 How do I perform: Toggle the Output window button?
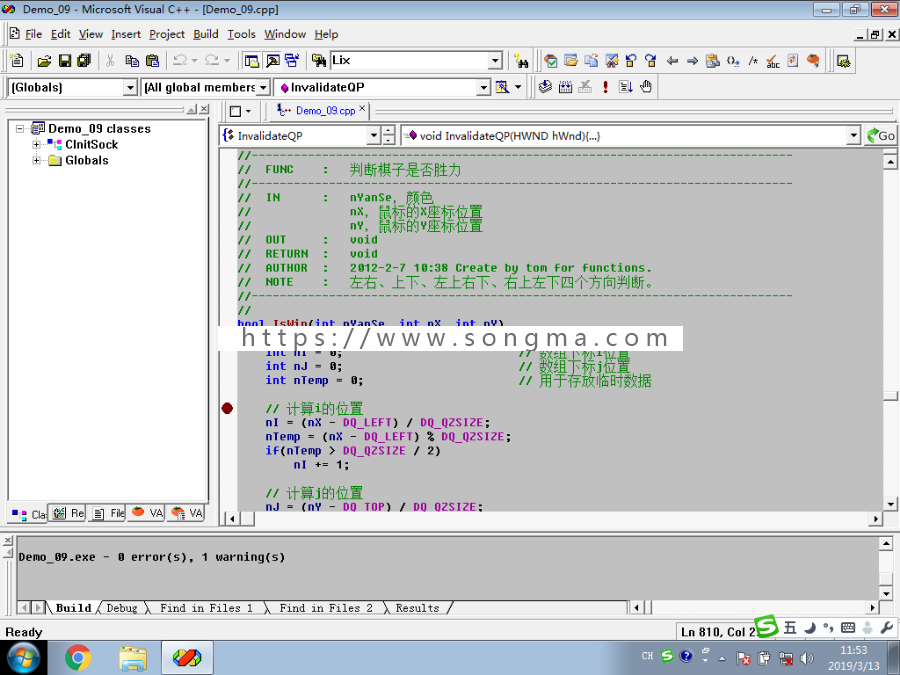(273, 60)
